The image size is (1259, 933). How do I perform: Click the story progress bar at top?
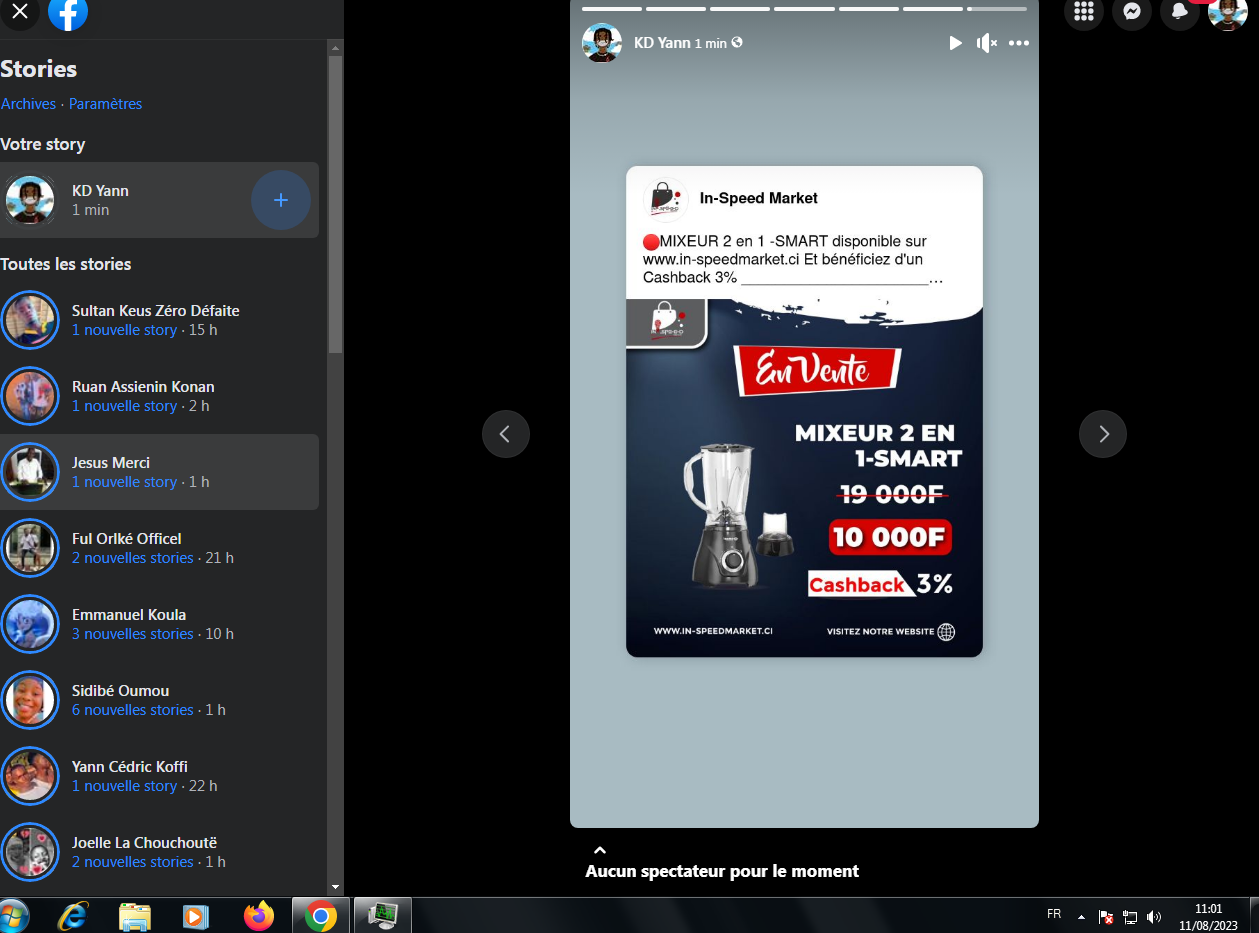tap(804, 9)
